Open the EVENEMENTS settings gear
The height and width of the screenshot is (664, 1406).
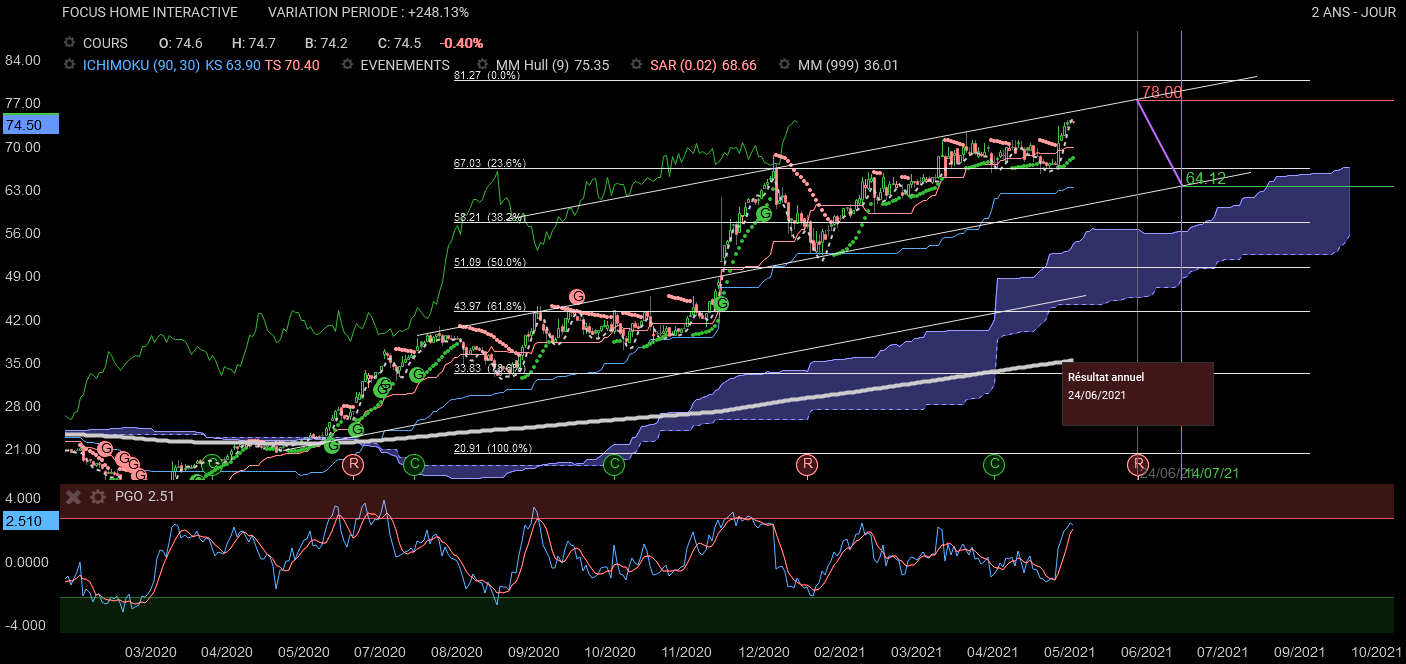click(x=347, y=65)
